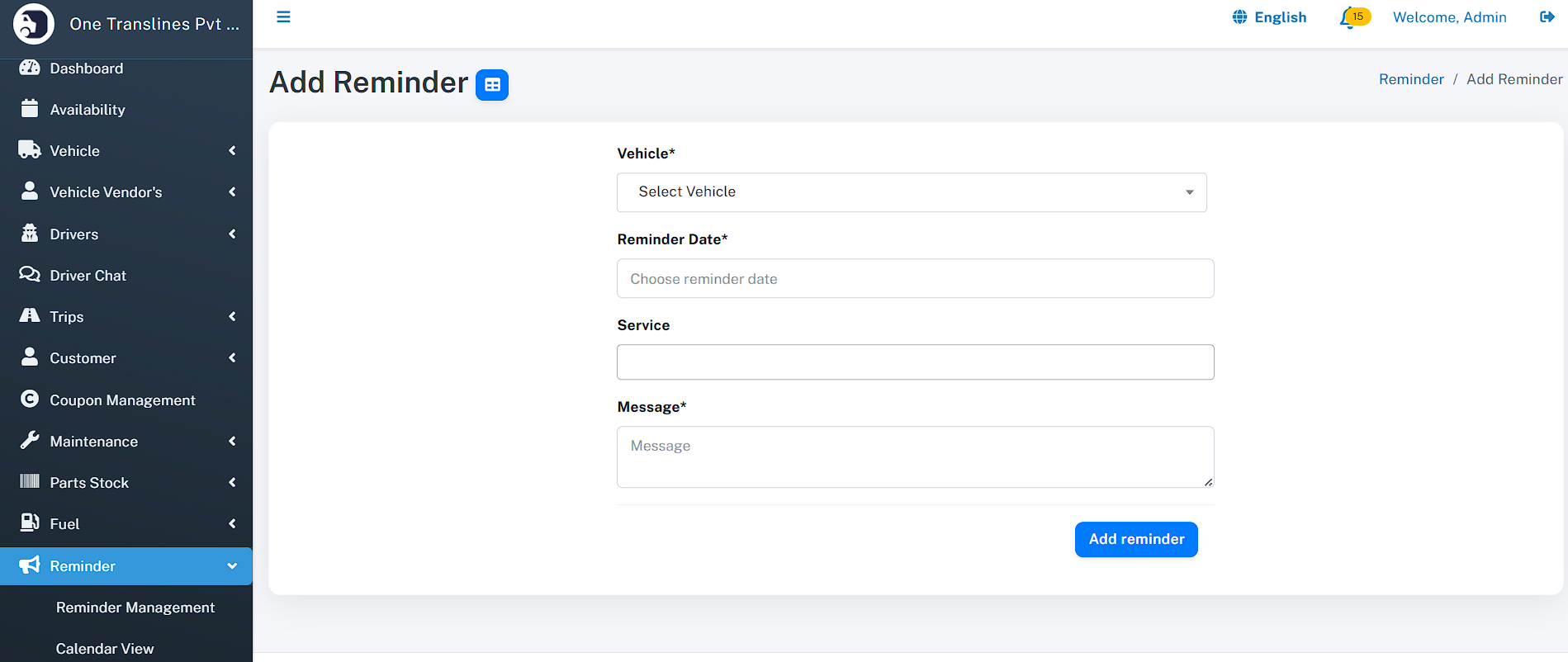Click the hamburger menu toggle icon
1568x662 pixels.
coord(283,17)
